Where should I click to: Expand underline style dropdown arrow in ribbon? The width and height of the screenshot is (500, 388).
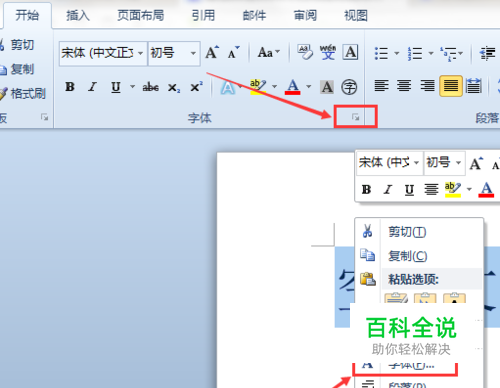point(132,87)
